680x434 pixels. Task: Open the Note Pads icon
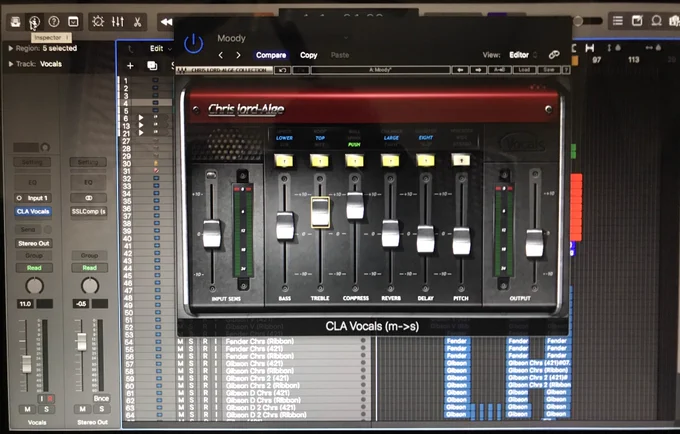(637, 20)
